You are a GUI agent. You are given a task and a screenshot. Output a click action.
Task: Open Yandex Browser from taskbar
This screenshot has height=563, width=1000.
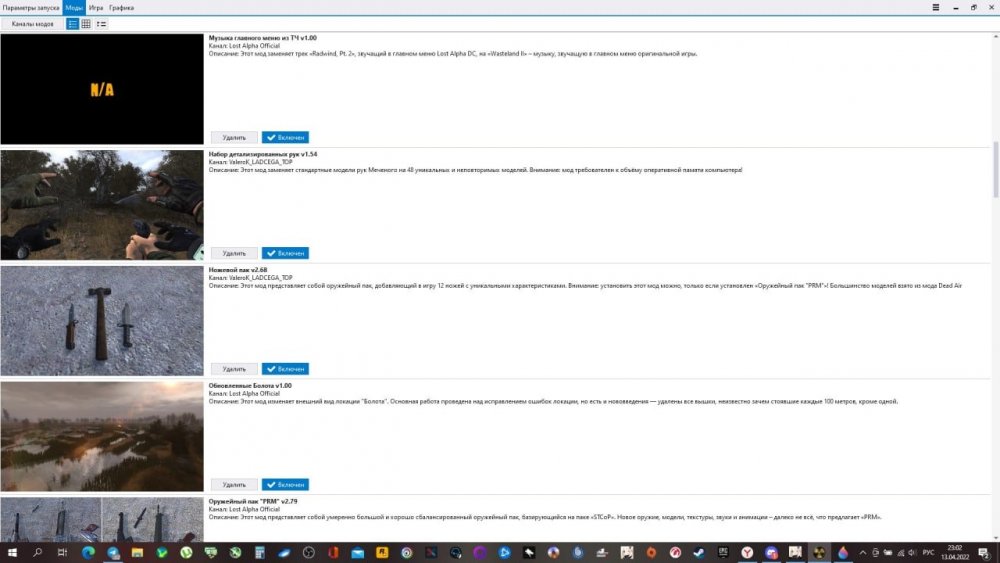point(747,552)
